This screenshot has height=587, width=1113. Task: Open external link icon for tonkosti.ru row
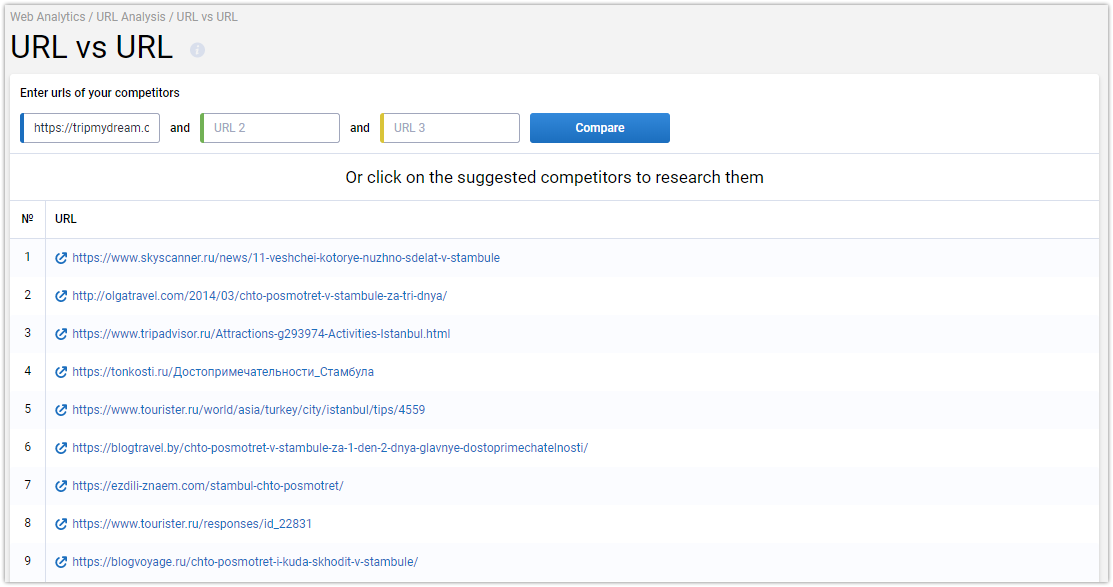pyautogui.click(x=61, y=372)
